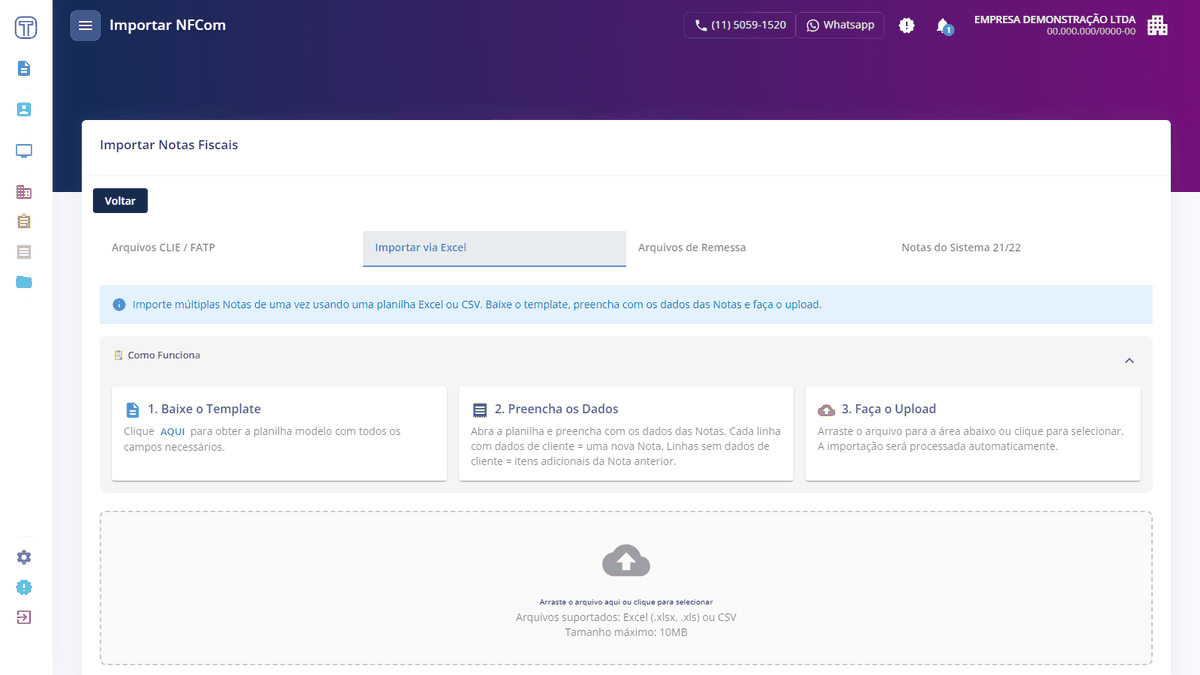
Task: Open the hamburger menu button
Action: click(85, 25)
